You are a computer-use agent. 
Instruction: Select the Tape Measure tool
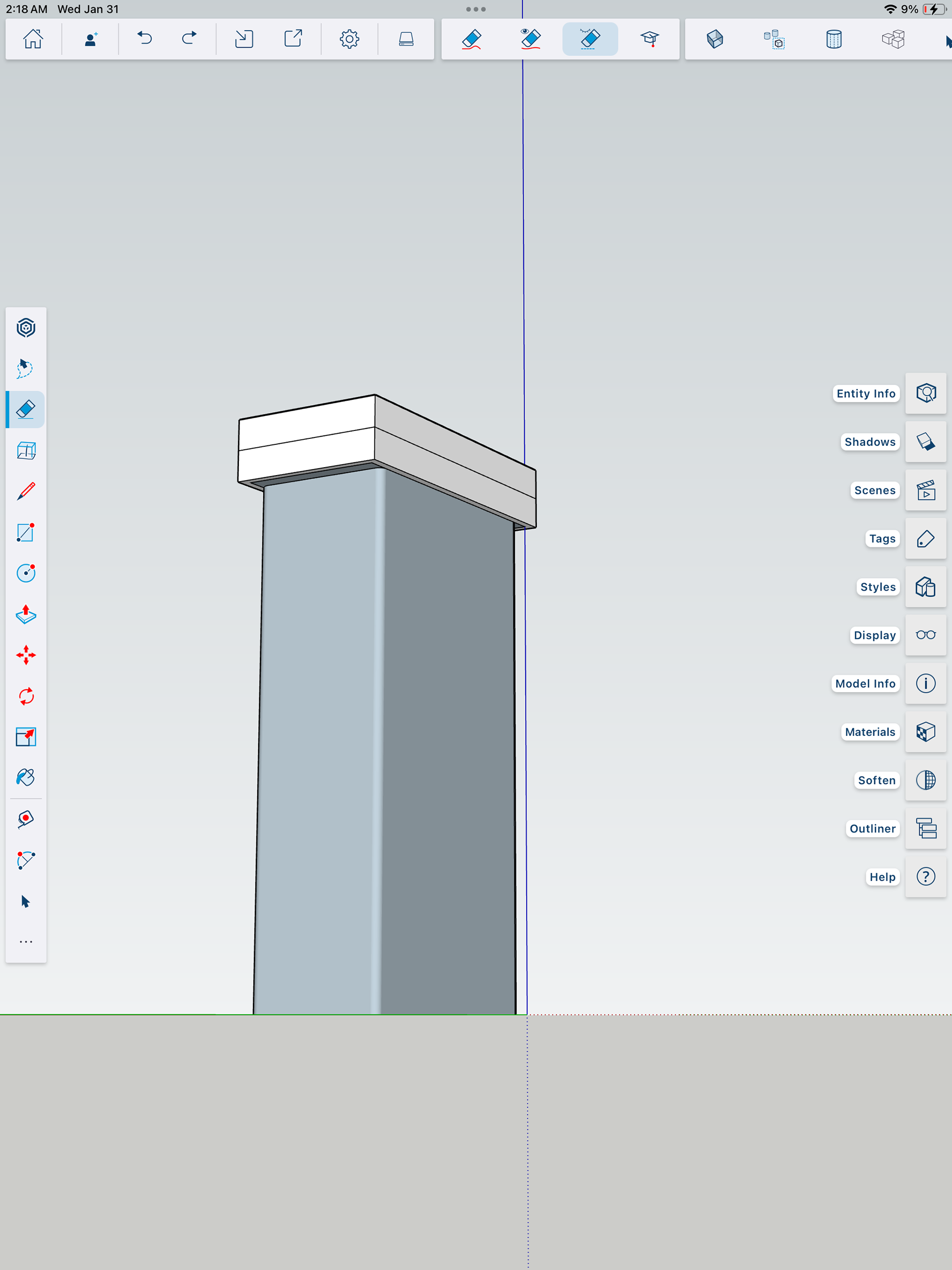coord(26,819)
